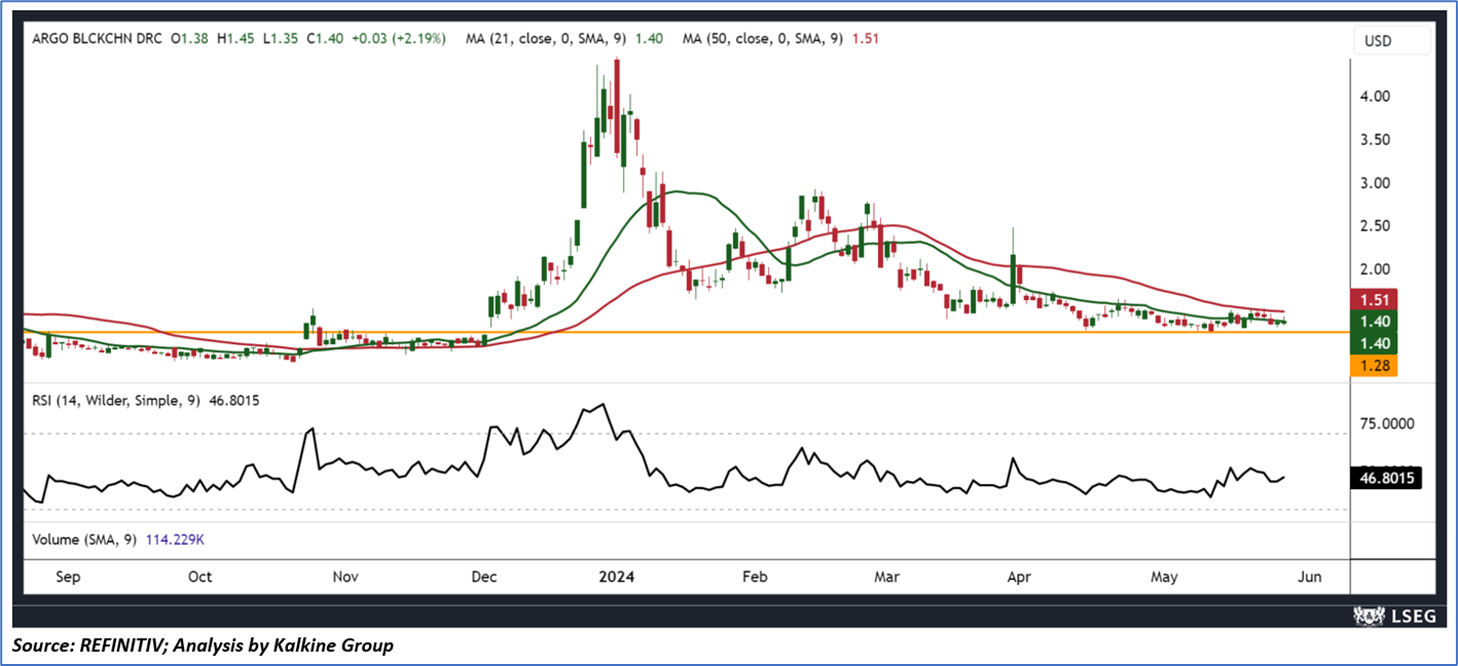Image resolution: width=1458 pixels, height=666 pixels.
Task: Click the 46.8015 RSI value tag
Action: (1385, 478)
